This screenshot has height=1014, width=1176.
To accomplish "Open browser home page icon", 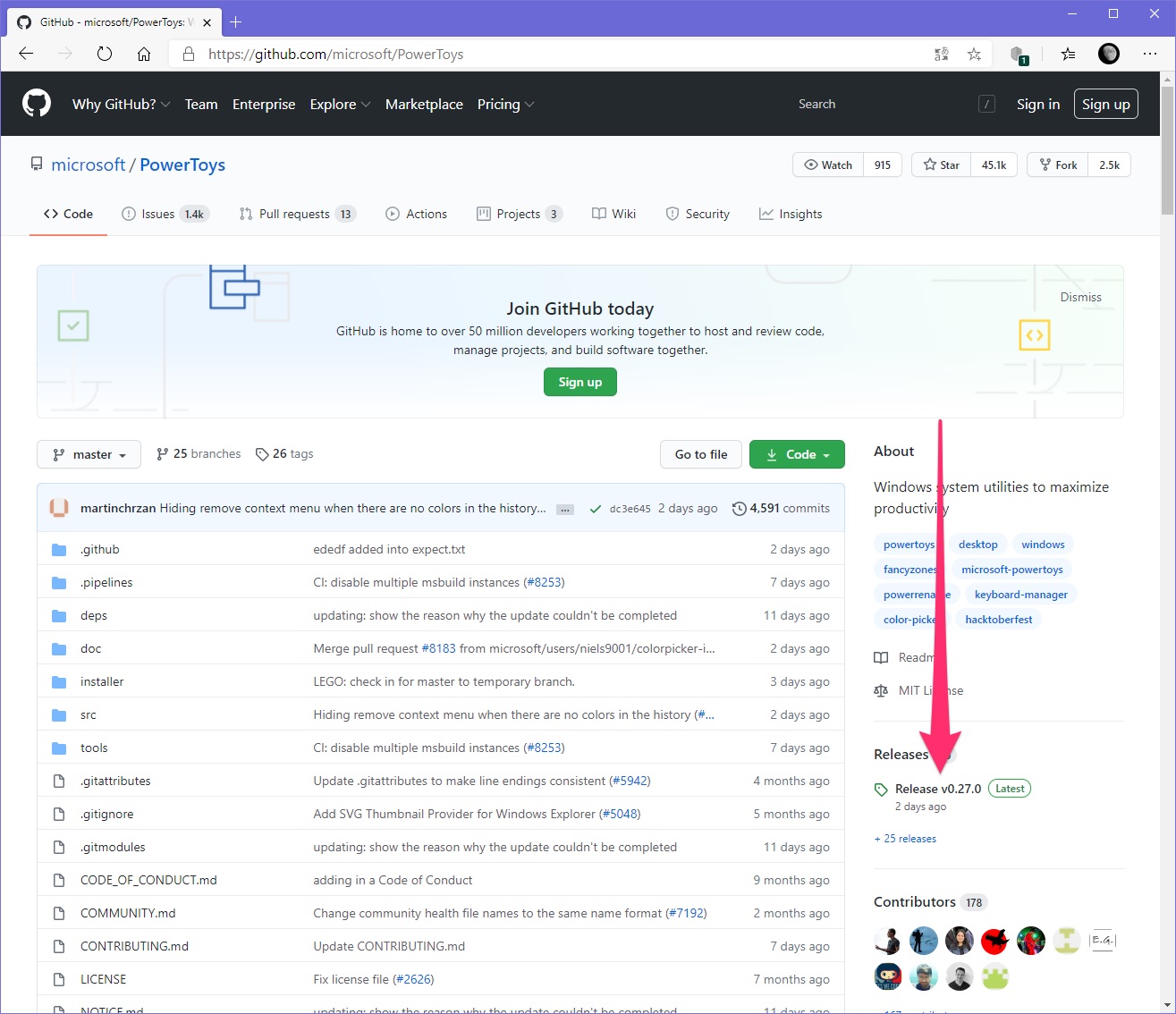I will [x=143, y=54].
